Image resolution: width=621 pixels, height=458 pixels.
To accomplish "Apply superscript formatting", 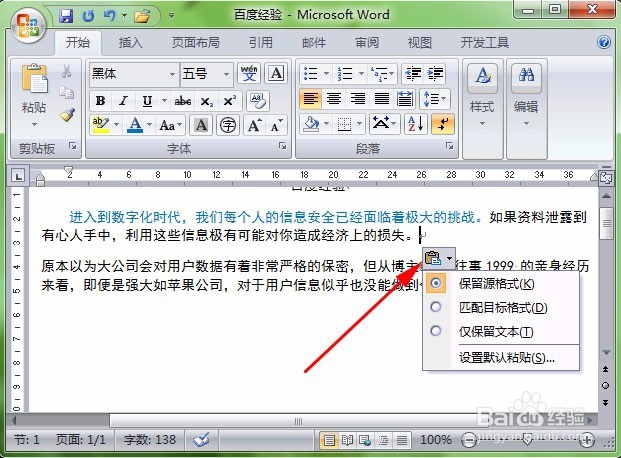I will [230, 101].
